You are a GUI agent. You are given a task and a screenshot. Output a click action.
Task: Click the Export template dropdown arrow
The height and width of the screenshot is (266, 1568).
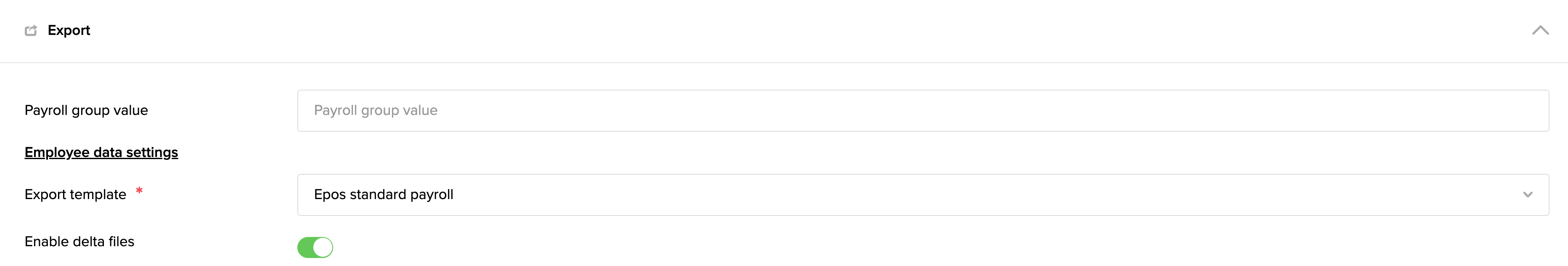click(1527, 195)
